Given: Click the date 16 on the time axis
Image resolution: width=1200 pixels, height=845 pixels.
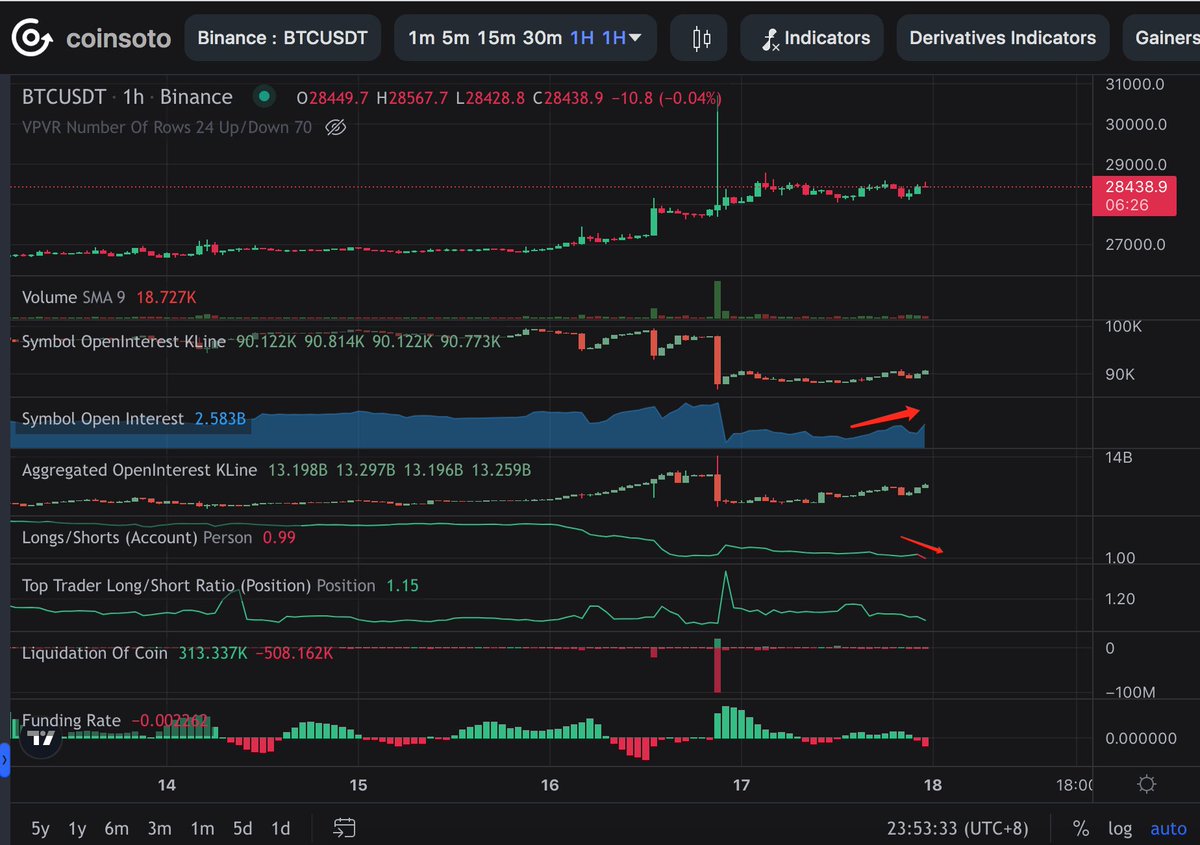Looking at the screenshot, I should coord(550,785).
